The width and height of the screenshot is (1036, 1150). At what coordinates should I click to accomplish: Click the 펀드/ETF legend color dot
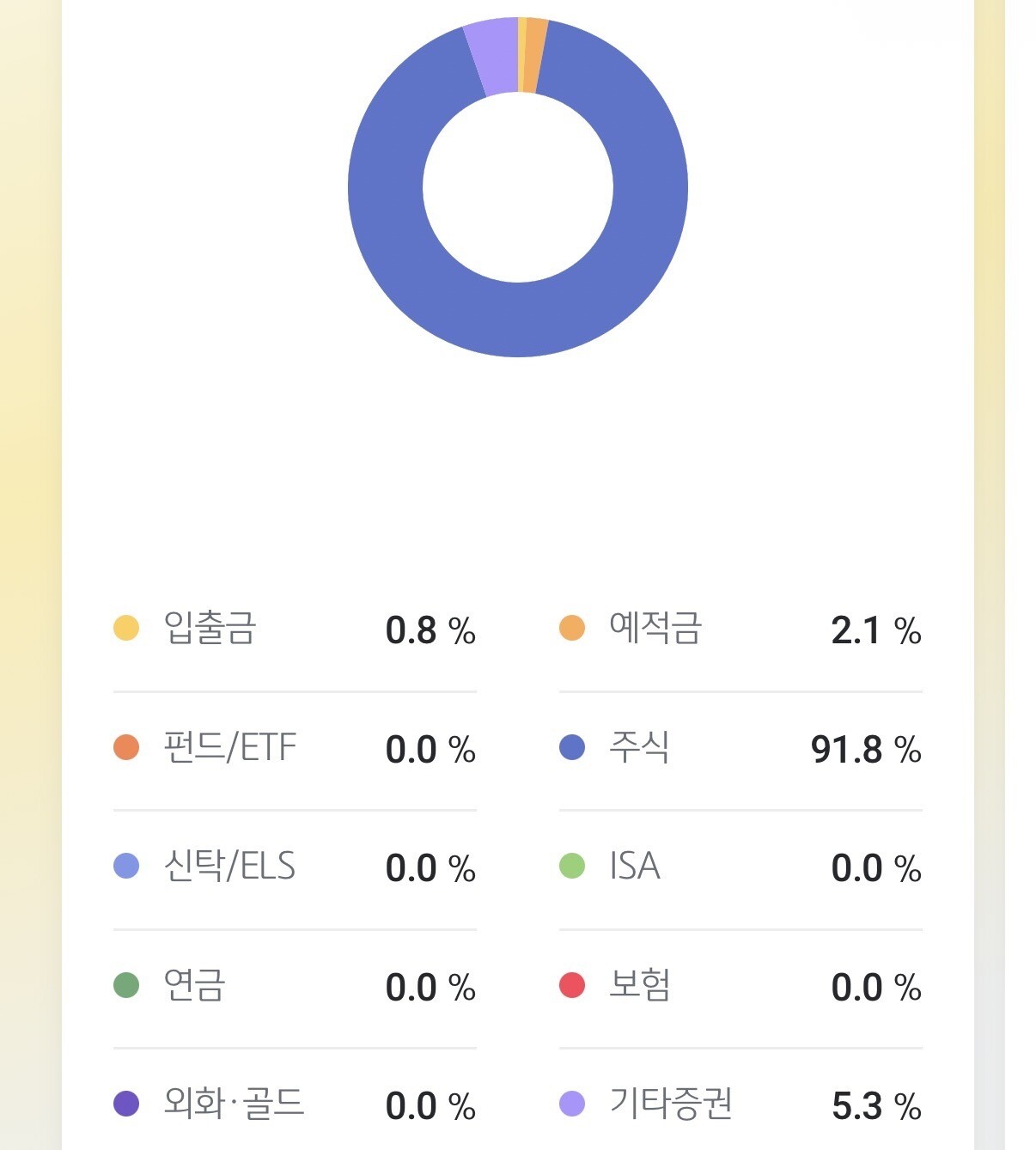[x=126, y=747]
